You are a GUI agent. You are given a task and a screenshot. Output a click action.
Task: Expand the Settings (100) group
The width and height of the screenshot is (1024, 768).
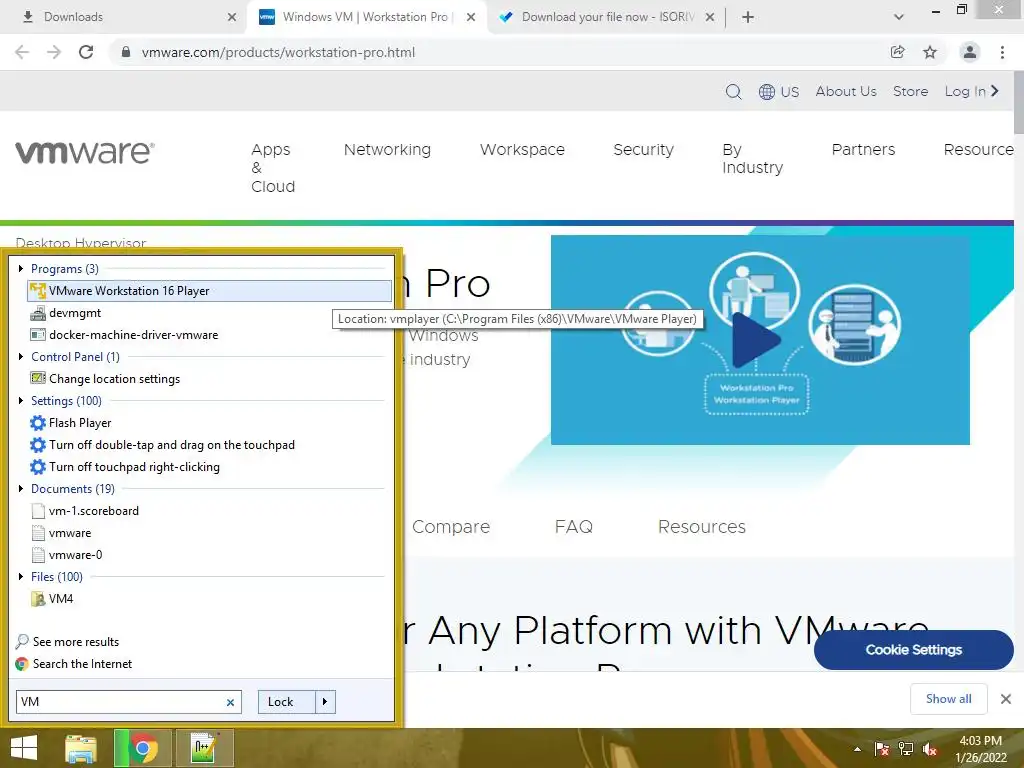tap(21, 400)
